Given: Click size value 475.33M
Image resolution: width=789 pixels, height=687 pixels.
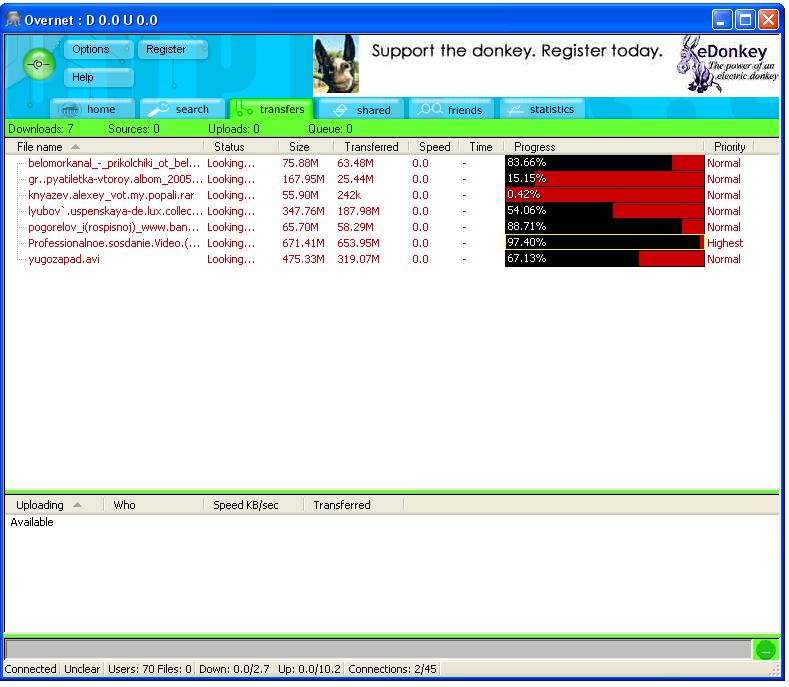Looking at the screenshot, I should point(303,259).
